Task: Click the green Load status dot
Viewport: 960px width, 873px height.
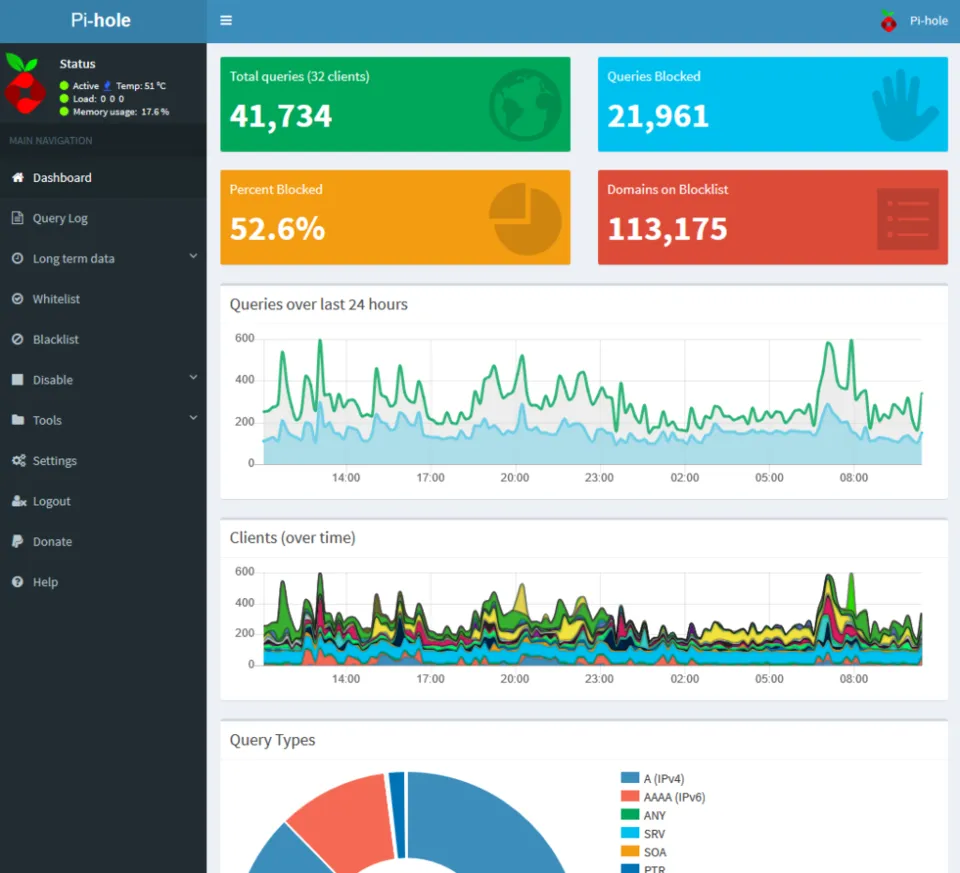Action: coord(64,99)
